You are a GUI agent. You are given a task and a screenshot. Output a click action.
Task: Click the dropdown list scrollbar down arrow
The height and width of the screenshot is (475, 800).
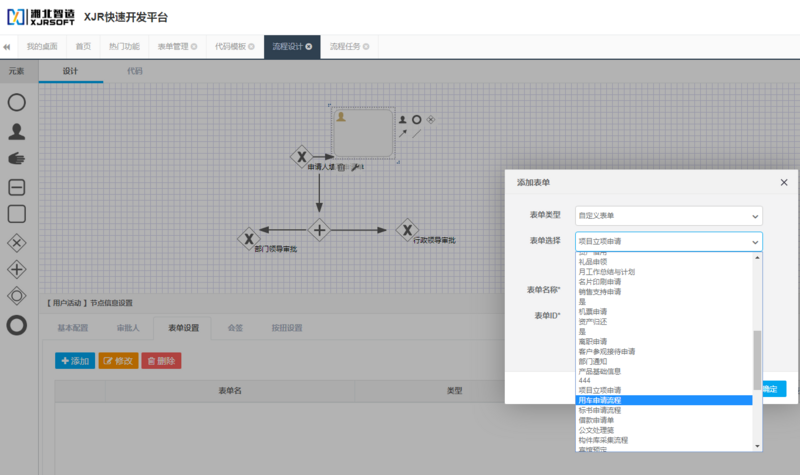(757, 446)
